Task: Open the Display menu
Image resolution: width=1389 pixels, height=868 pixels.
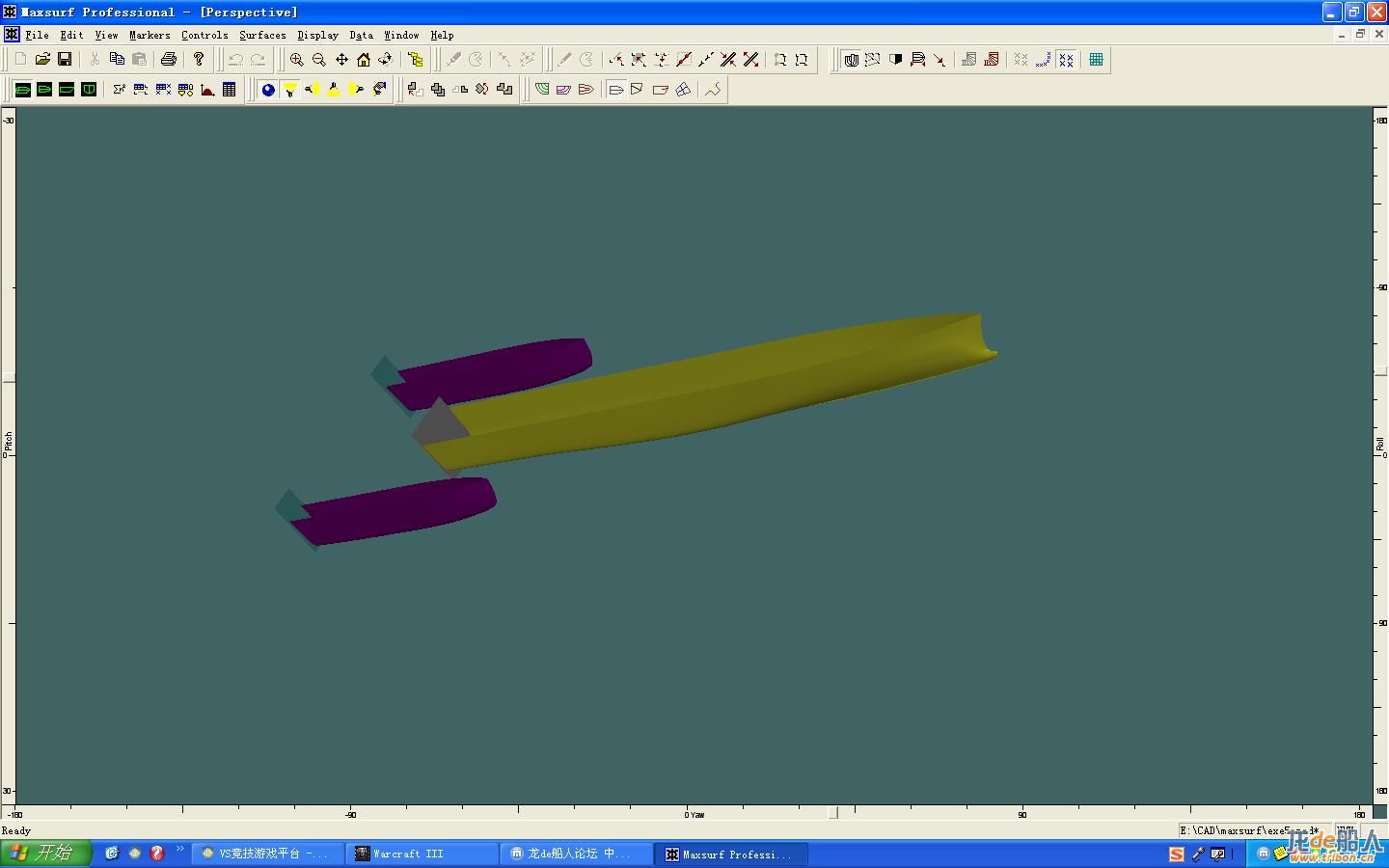Action: (317, 35)
